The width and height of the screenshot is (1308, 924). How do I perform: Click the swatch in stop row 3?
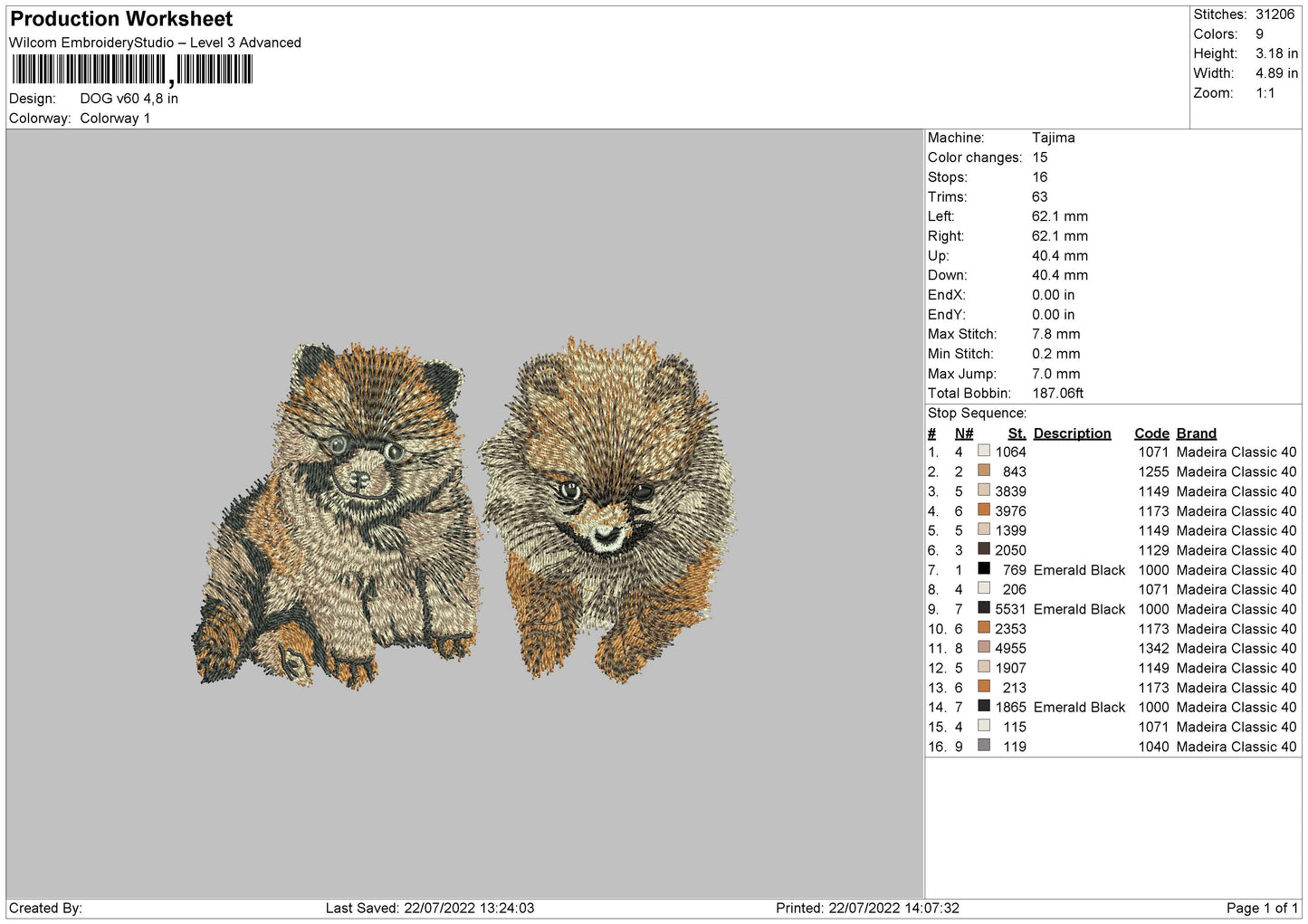[983, 490]
